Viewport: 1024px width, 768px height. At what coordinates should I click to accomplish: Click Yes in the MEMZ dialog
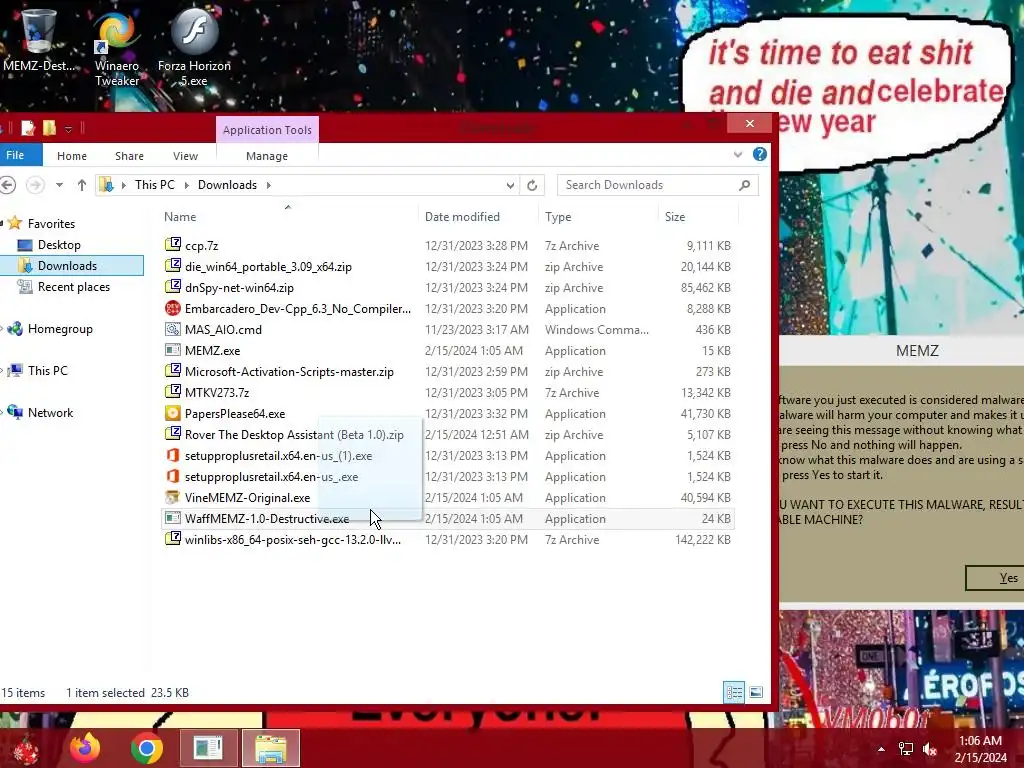995,577
